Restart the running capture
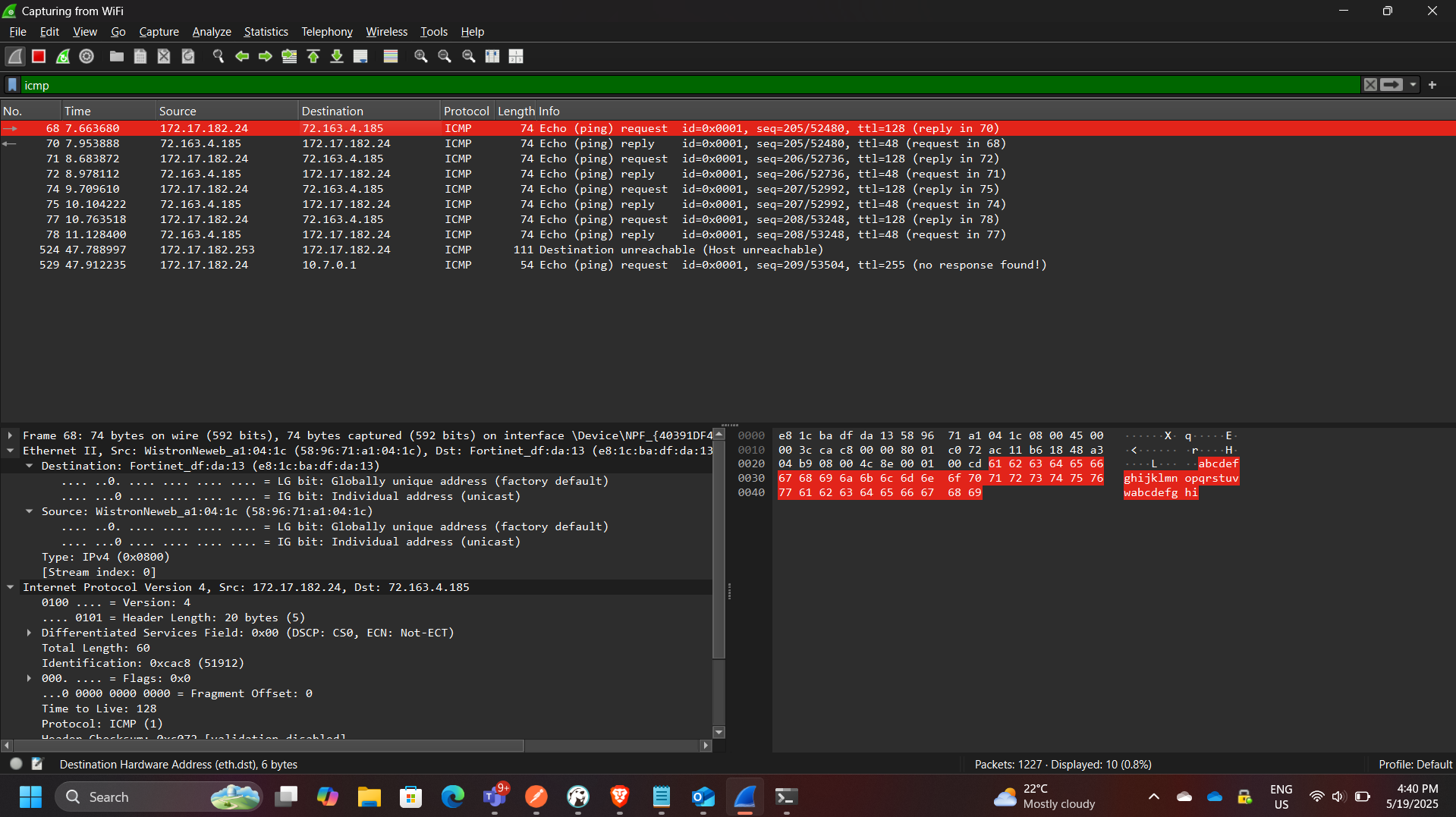Image resolution: width=1456 pixels, height=817 pixels. 62,56
